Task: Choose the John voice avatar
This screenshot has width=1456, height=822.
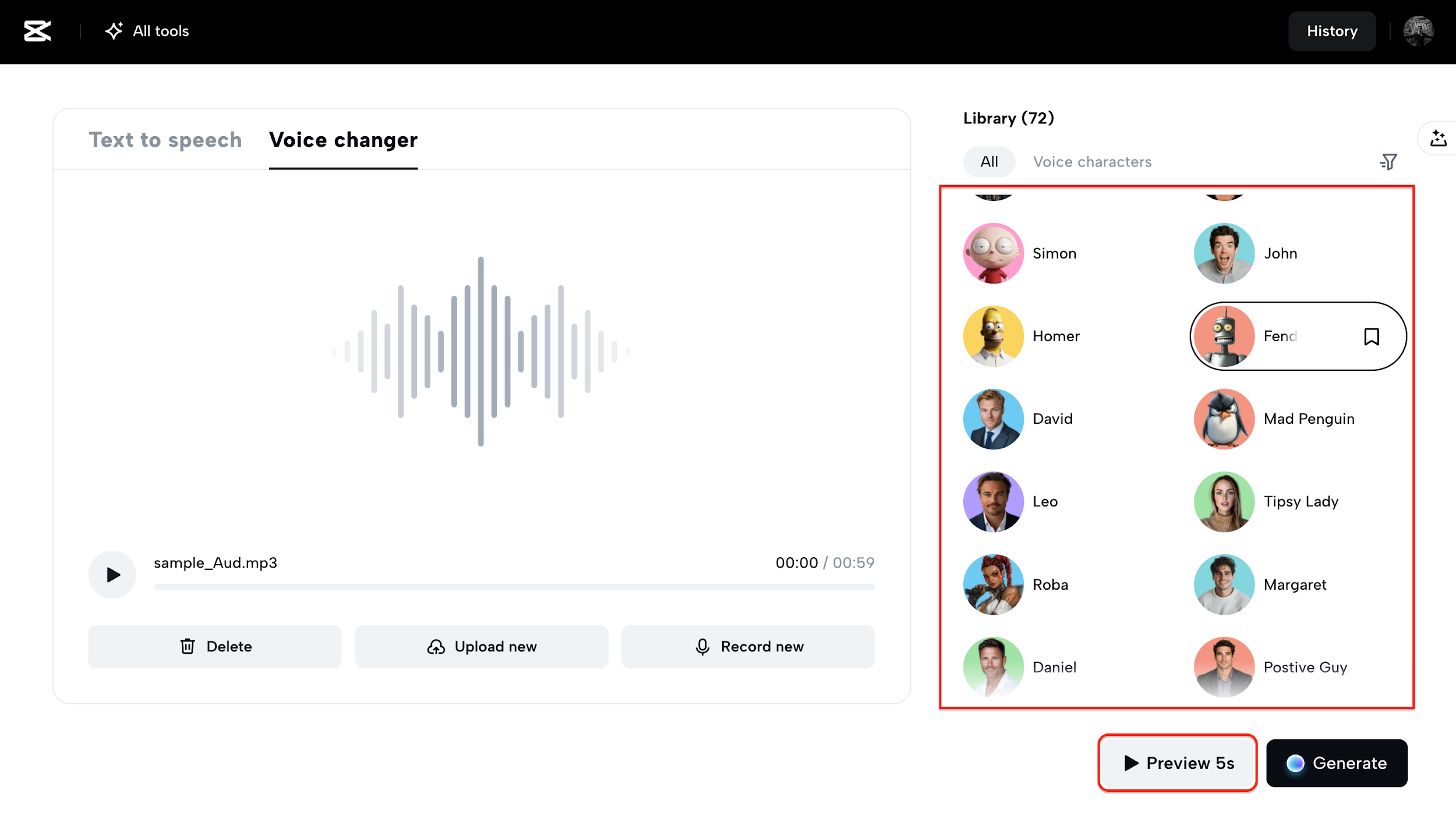Action: pos(1224,253)
